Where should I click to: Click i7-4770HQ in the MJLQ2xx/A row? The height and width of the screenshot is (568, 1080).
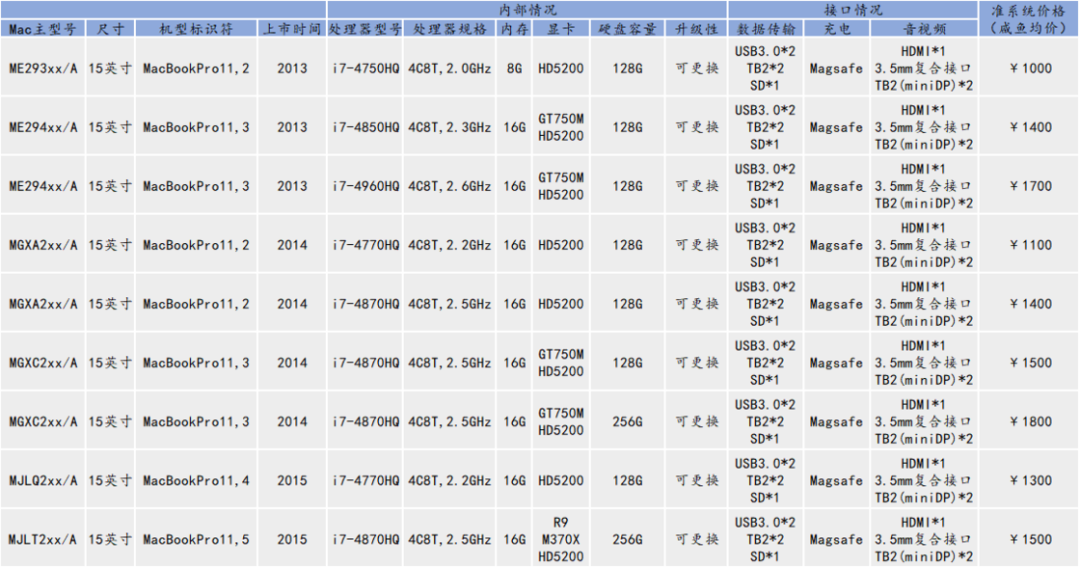365,481
